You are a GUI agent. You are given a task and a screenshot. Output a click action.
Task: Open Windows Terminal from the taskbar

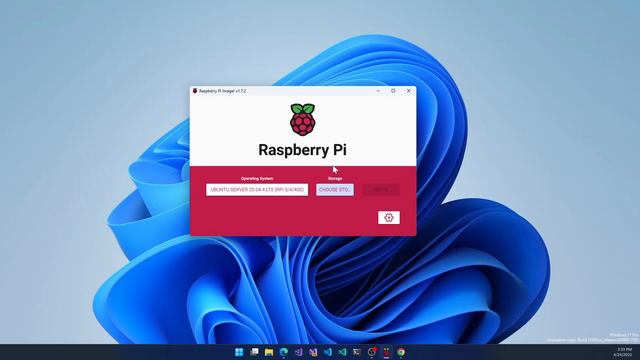click(357, 352)
